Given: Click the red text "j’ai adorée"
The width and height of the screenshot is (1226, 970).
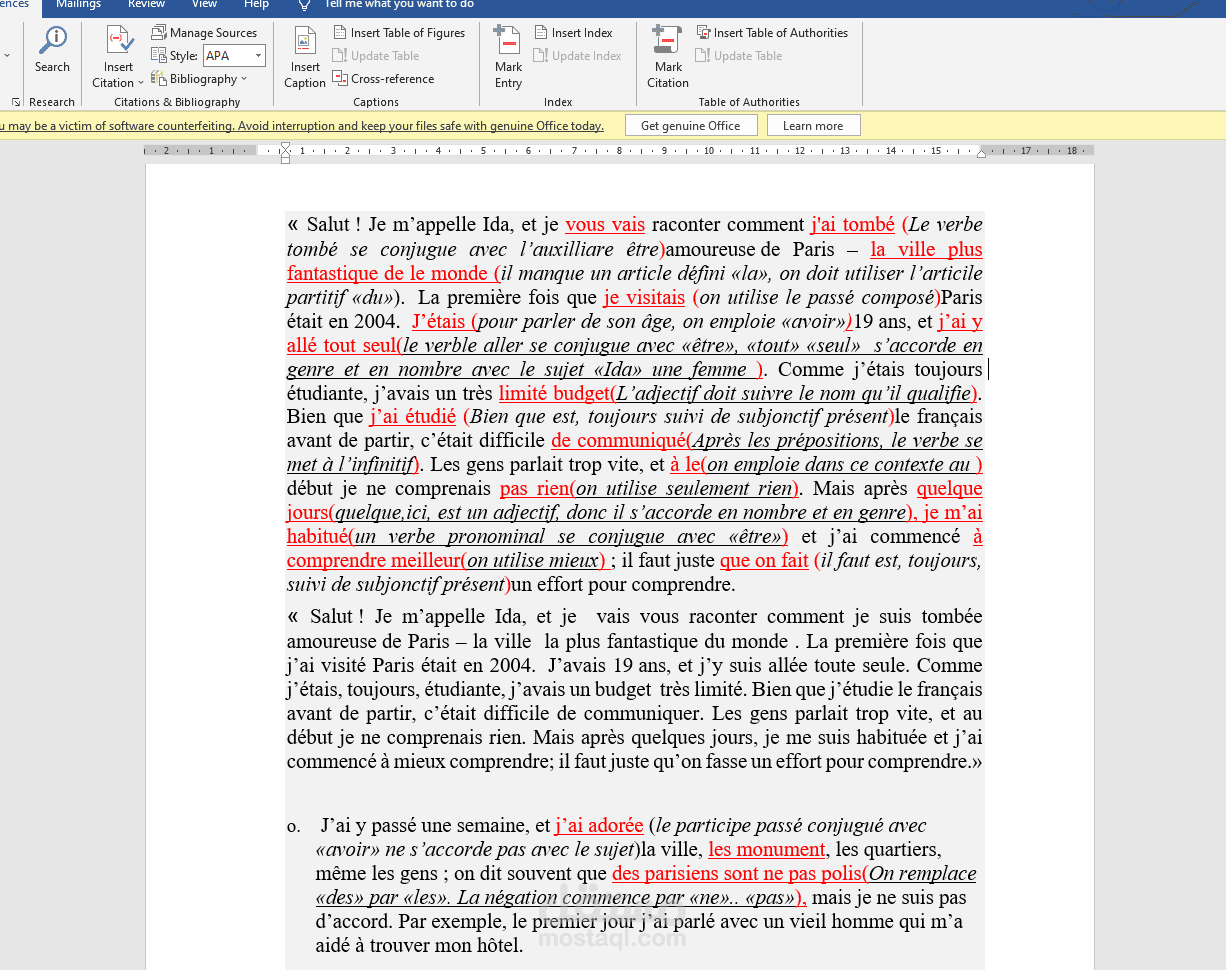Looking at the screenshot, I should coord(599,826).
